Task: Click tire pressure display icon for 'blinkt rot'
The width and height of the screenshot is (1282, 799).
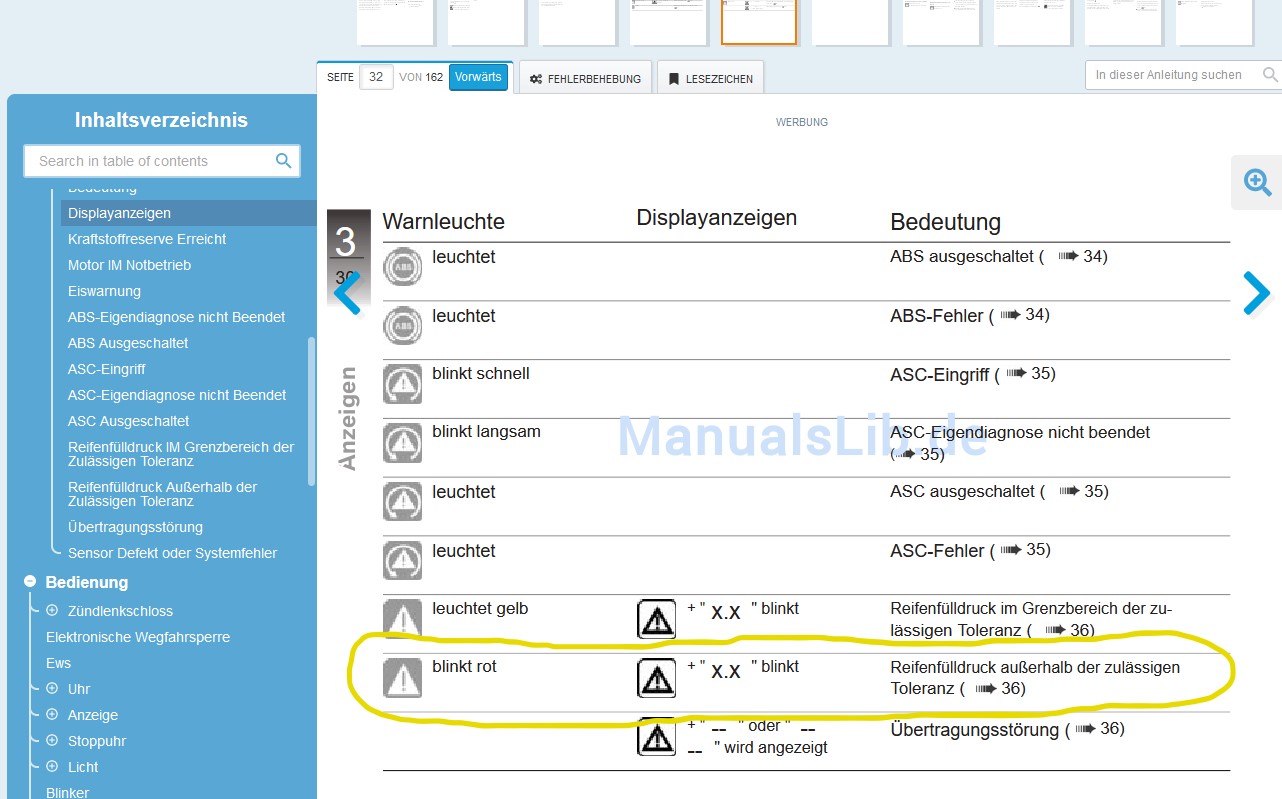Action: coord(656,678)
